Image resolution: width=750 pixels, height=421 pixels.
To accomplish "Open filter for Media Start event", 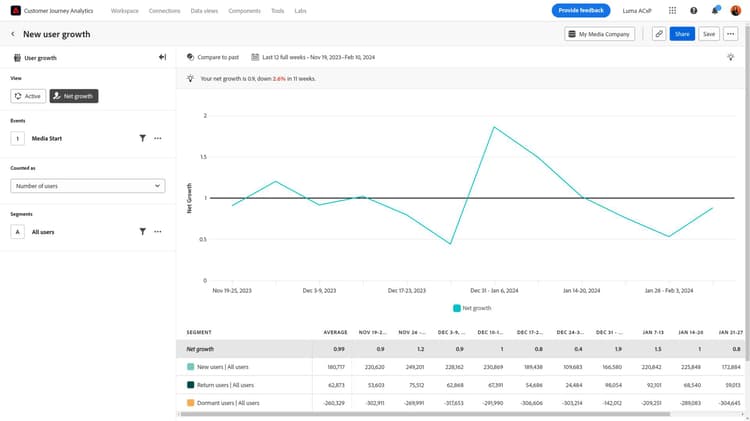I will point(143,138).
